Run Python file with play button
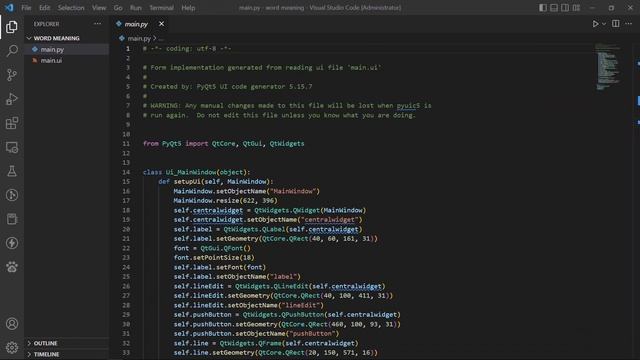This screenshot has height=360, width=640. (x=595, y=24)
